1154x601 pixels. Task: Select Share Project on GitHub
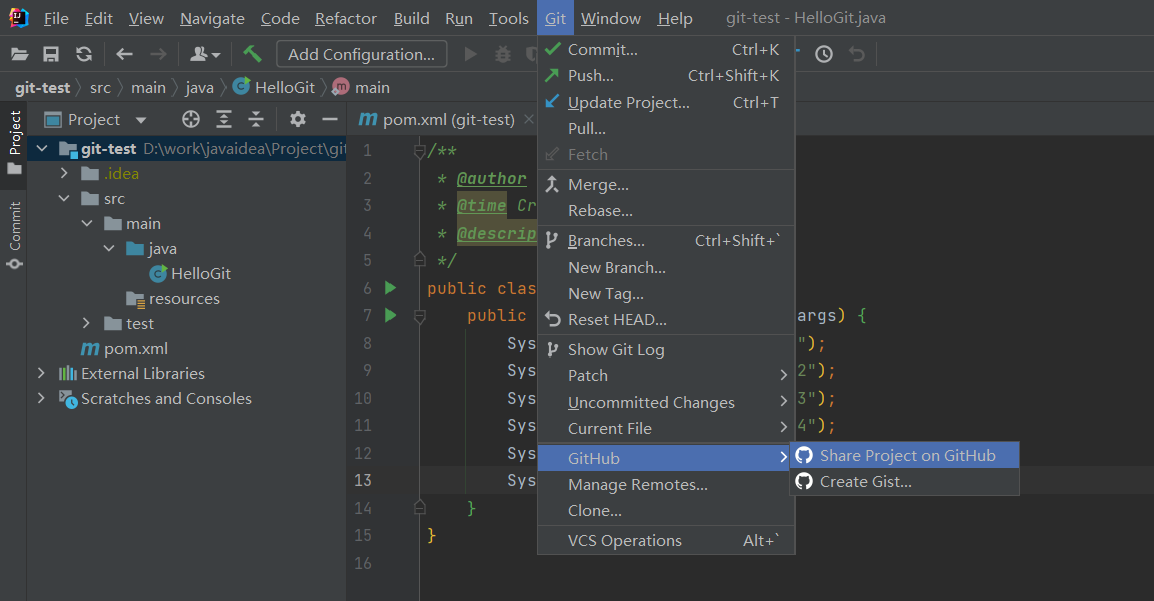click(907, 456)
